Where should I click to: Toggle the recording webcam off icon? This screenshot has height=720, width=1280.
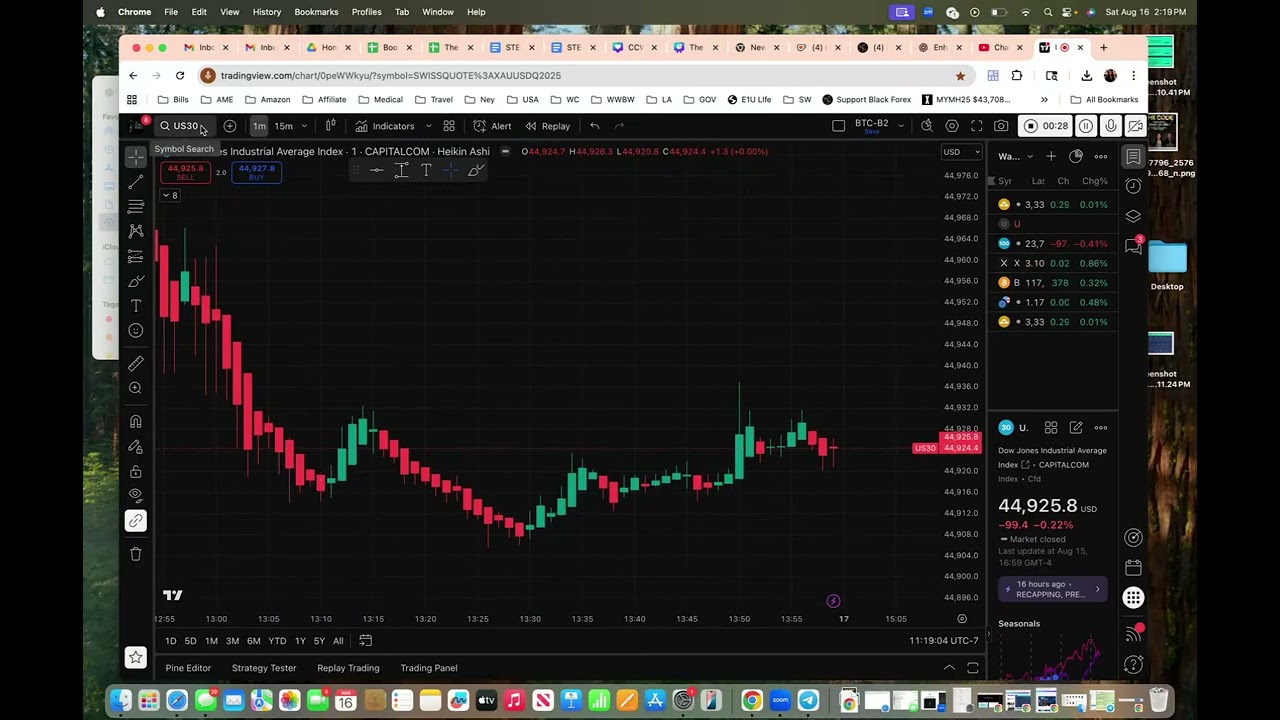coord(1135,126)
